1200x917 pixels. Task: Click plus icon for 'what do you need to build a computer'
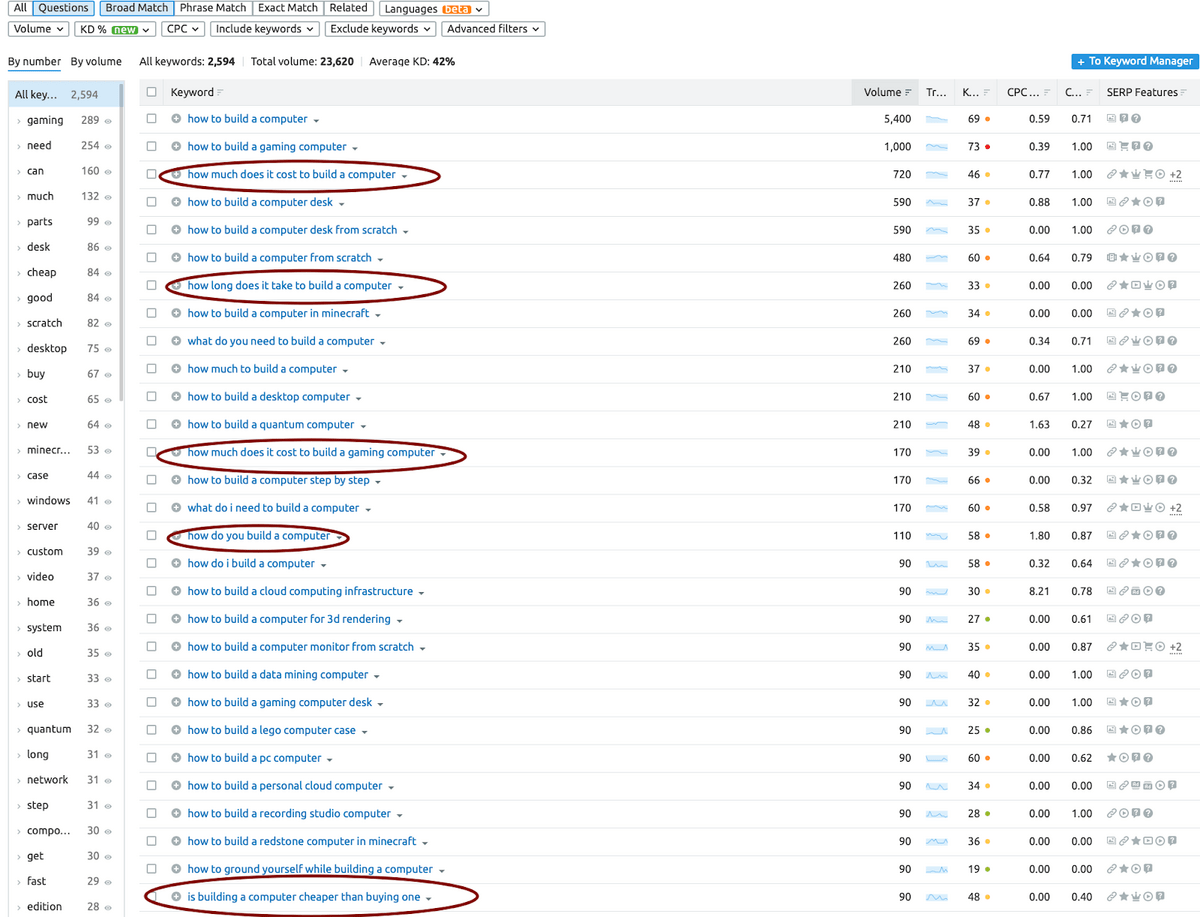pos(176,341)
